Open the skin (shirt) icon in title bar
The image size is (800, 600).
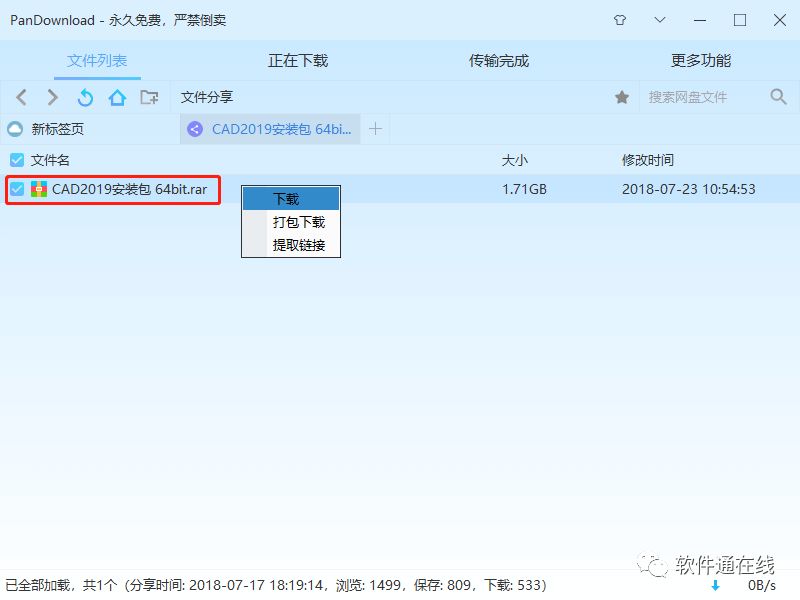(620, 20)
